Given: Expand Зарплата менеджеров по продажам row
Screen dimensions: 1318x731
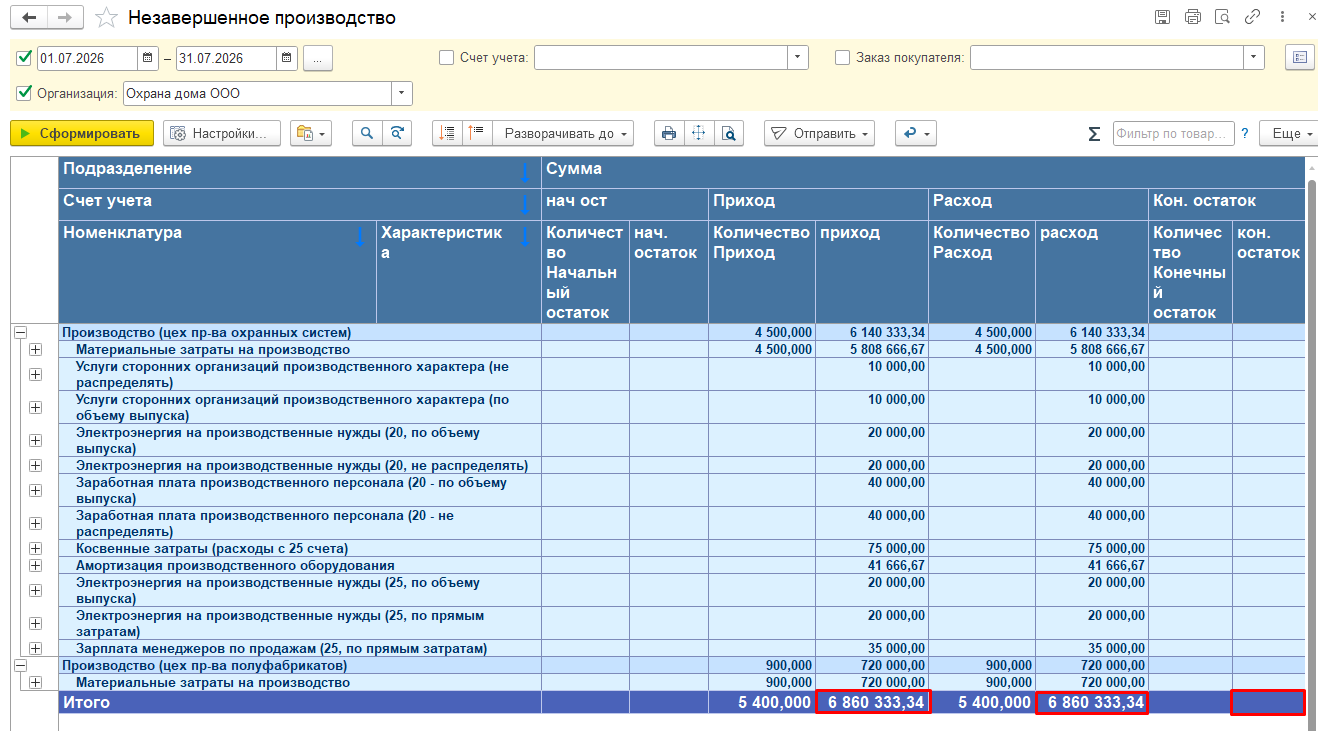Looking at the screenshot, I should (x=36, y=648).
